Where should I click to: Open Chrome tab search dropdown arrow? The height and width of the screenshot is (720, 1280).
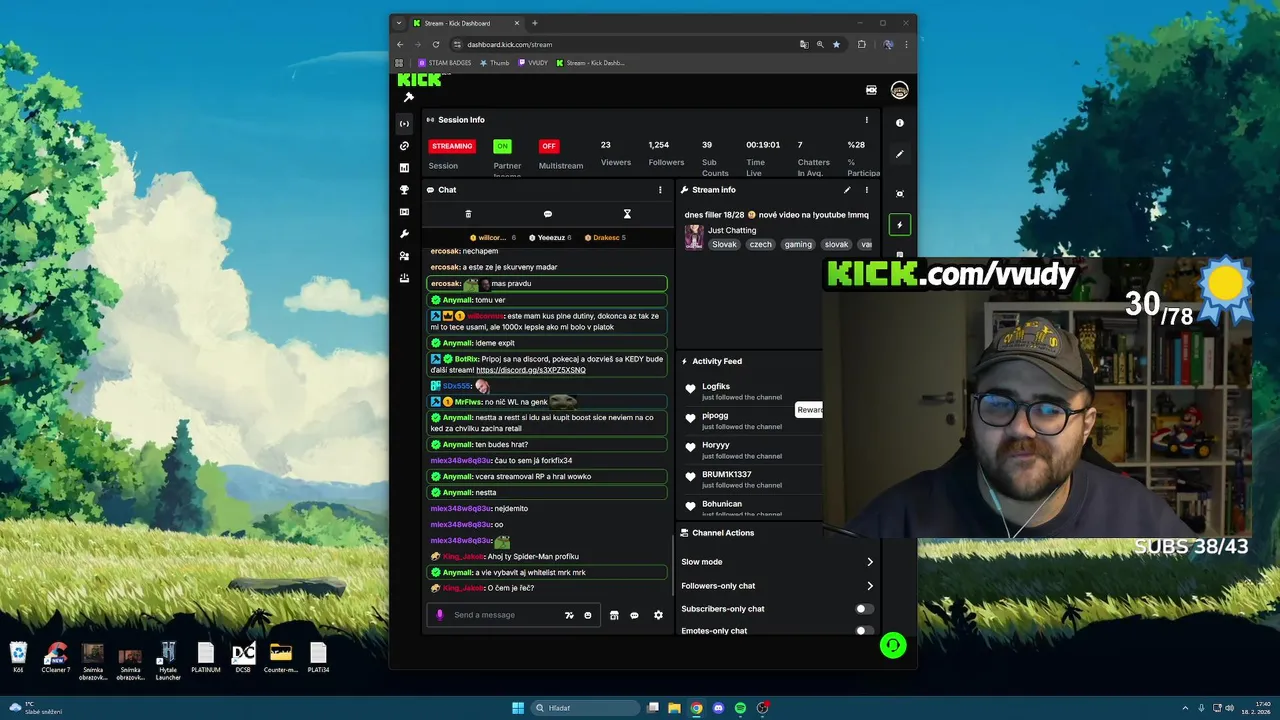(x=399, y=23)
